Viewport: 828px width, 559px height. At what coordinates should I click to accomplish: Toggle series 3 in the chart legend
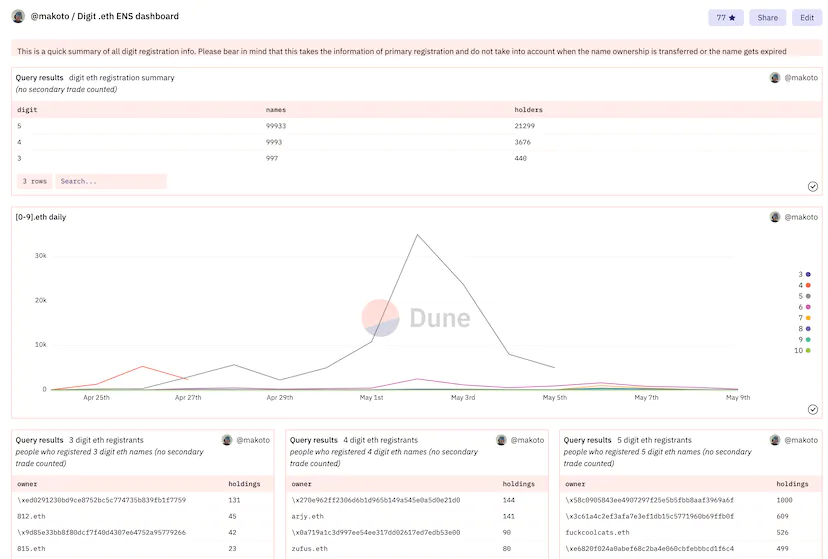802,274
